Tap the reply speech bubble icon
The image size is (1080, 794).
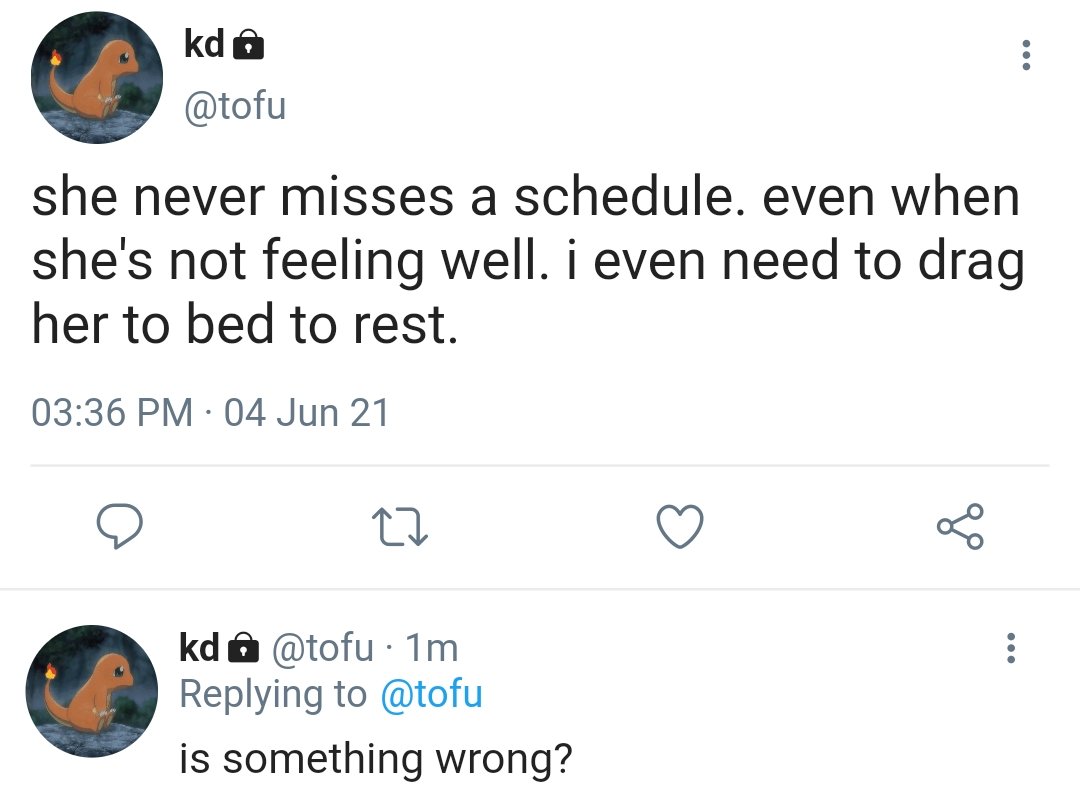pos(119,526)
